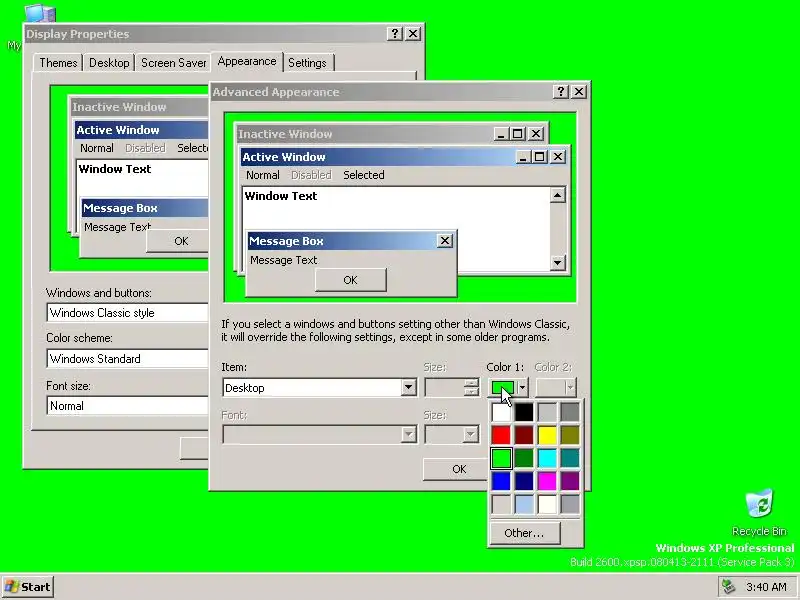Viewport: 800px width, 600px height.
Task: Open the Settings tab in Display Properties
Action: click(307, 63)
